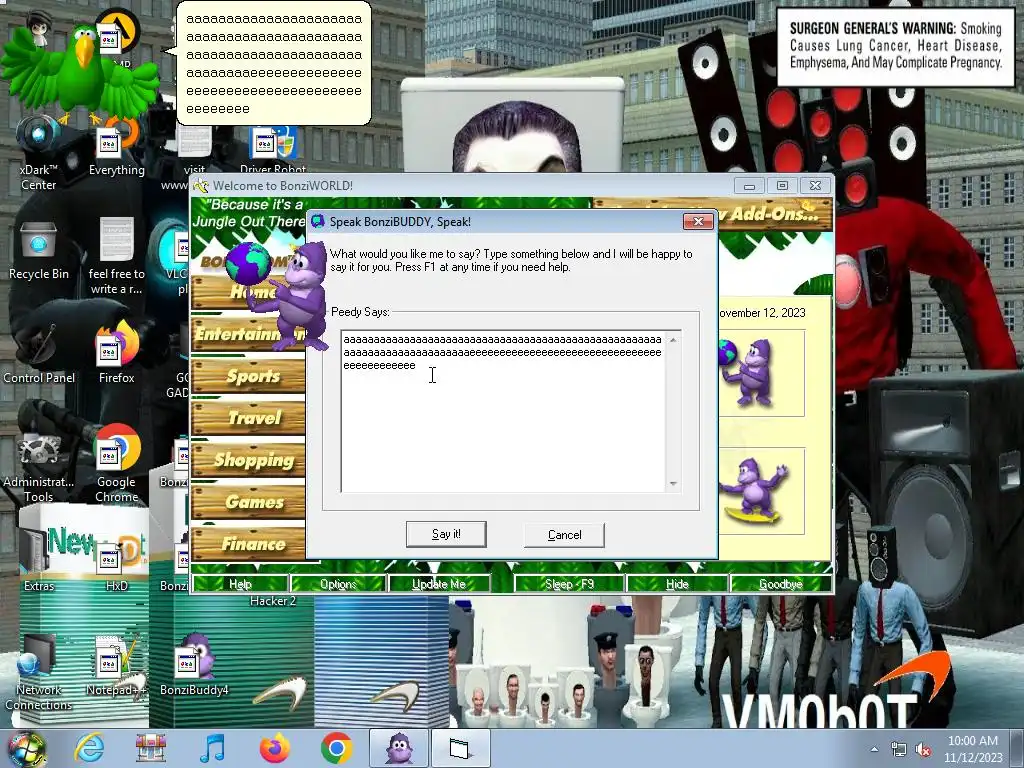Viewport: 1024px width, 768px height.
Task: Open the xDark Center desktop icon
Action: 39,153
